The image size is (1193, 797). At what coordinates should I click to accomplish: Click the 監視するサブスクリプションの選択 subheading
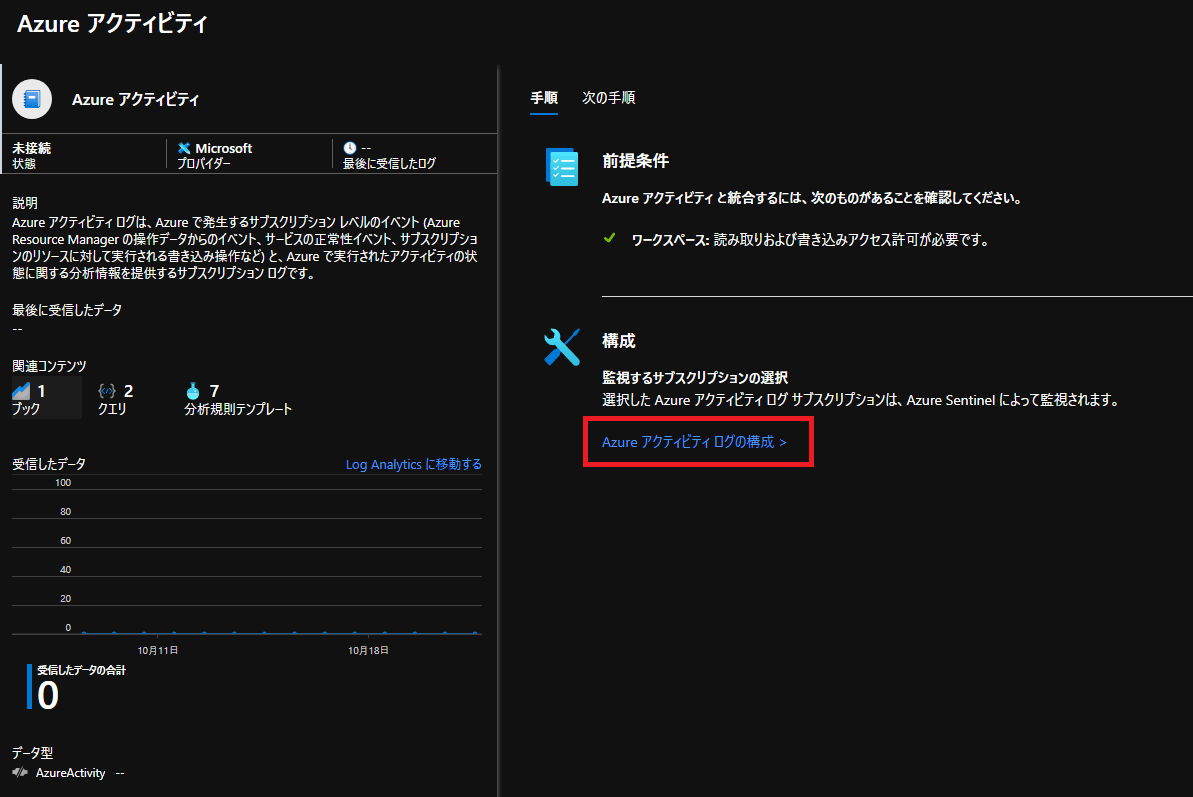(x=695, y=378)
